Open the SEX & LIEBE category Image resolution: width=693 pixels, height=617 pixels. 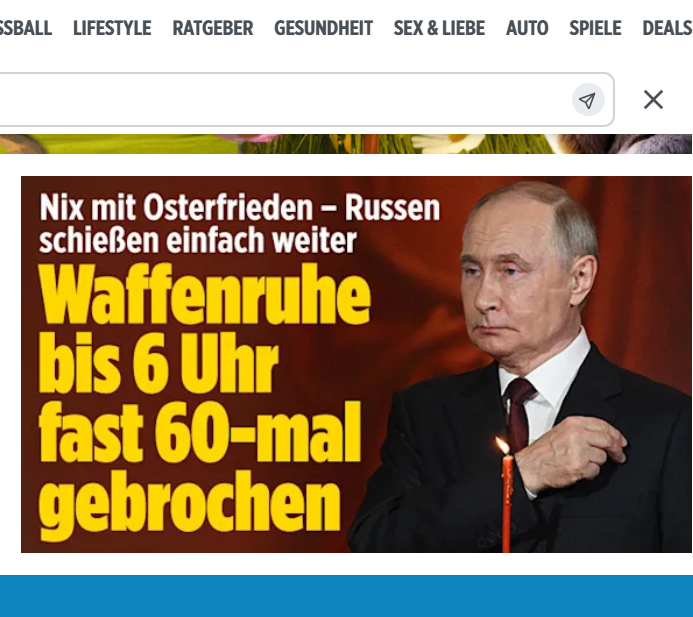pos(439,28)
